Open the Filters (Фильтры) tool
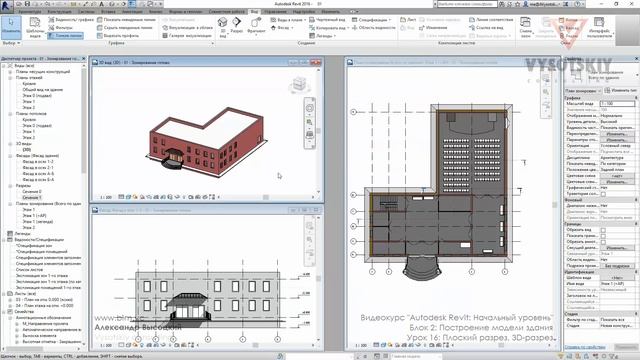640x360 pixels. [x=60, y=28]
